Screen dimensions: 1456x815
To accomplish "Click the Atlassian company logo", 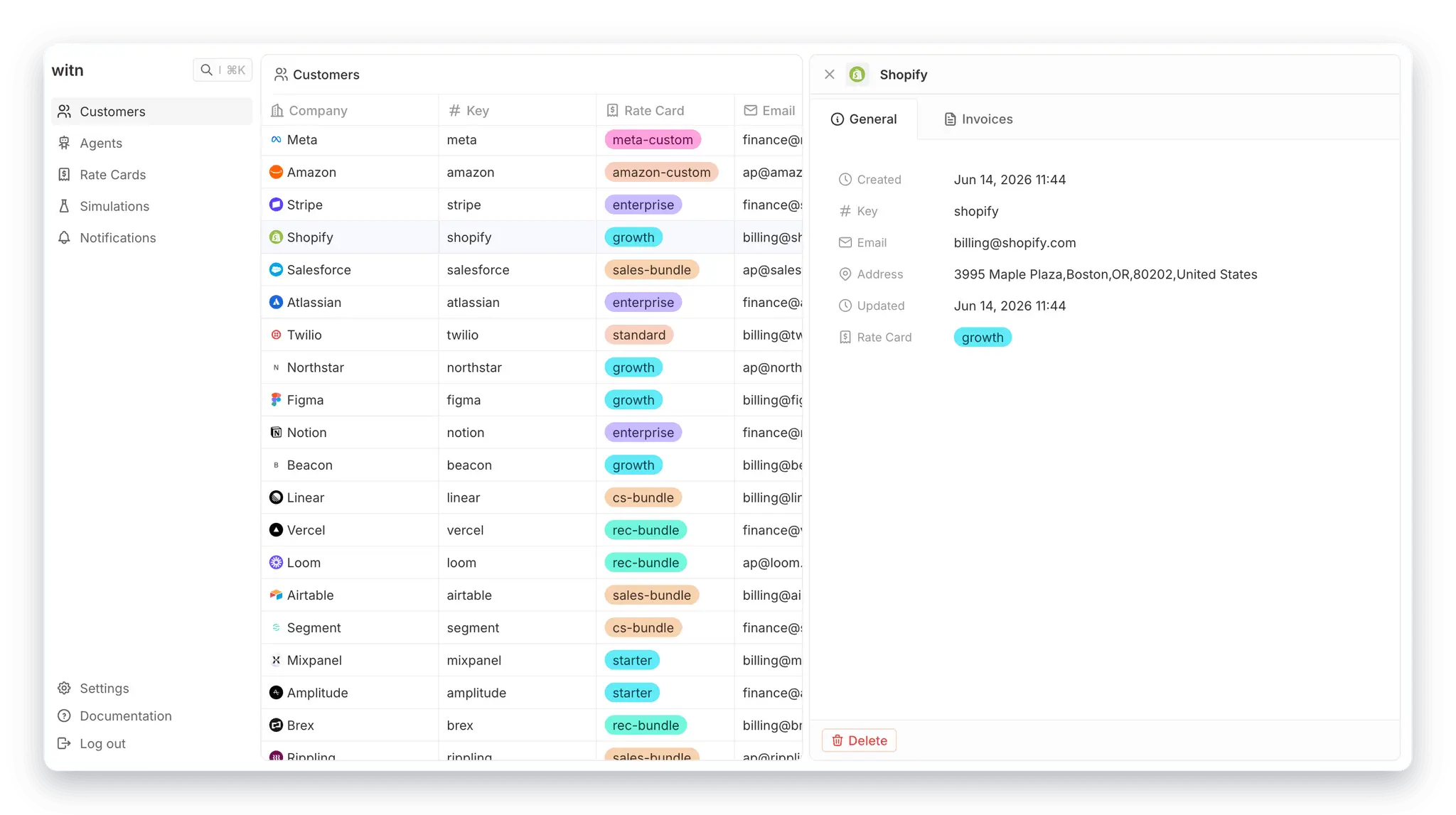I will click(276, 302).
